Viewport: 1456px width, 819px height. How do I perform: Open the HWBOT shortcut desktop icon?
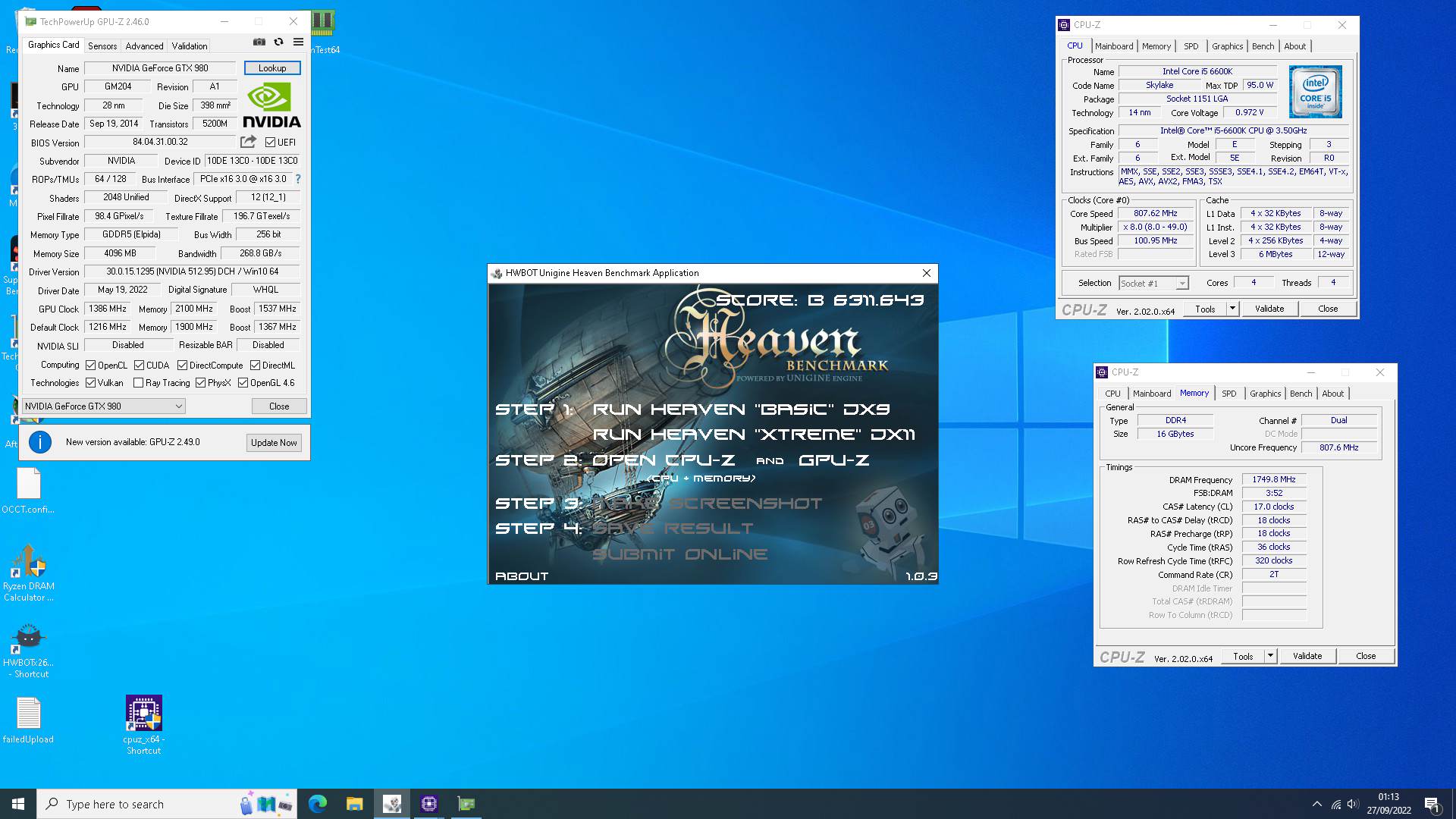click(x=28, y=651)
